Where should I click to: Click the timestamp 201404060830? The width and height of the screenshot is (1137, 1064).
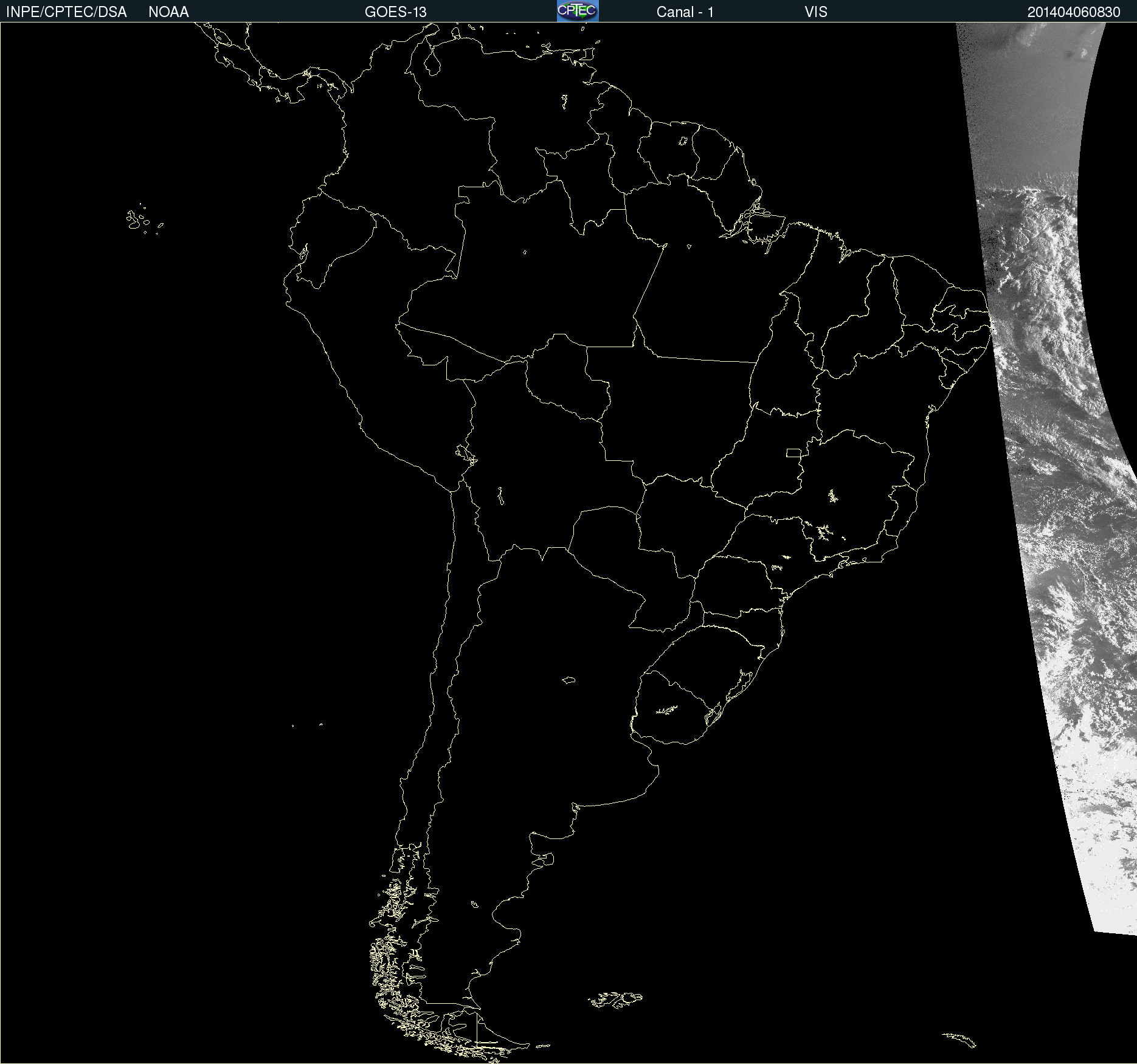coord(1074,12)
